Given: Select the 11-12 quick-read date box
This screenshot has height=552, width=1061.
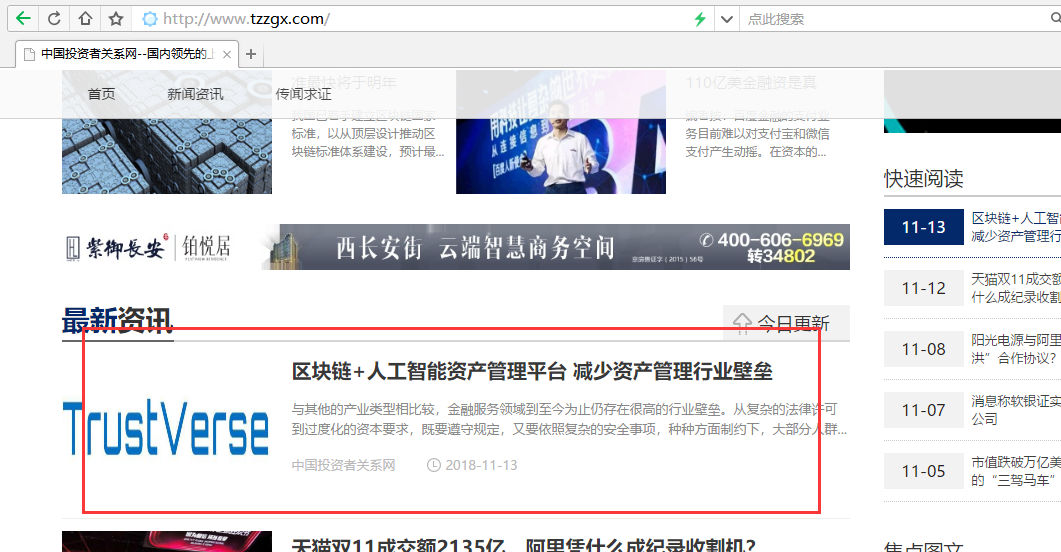Looking at the screenshot, I should (x=924, y=288).
